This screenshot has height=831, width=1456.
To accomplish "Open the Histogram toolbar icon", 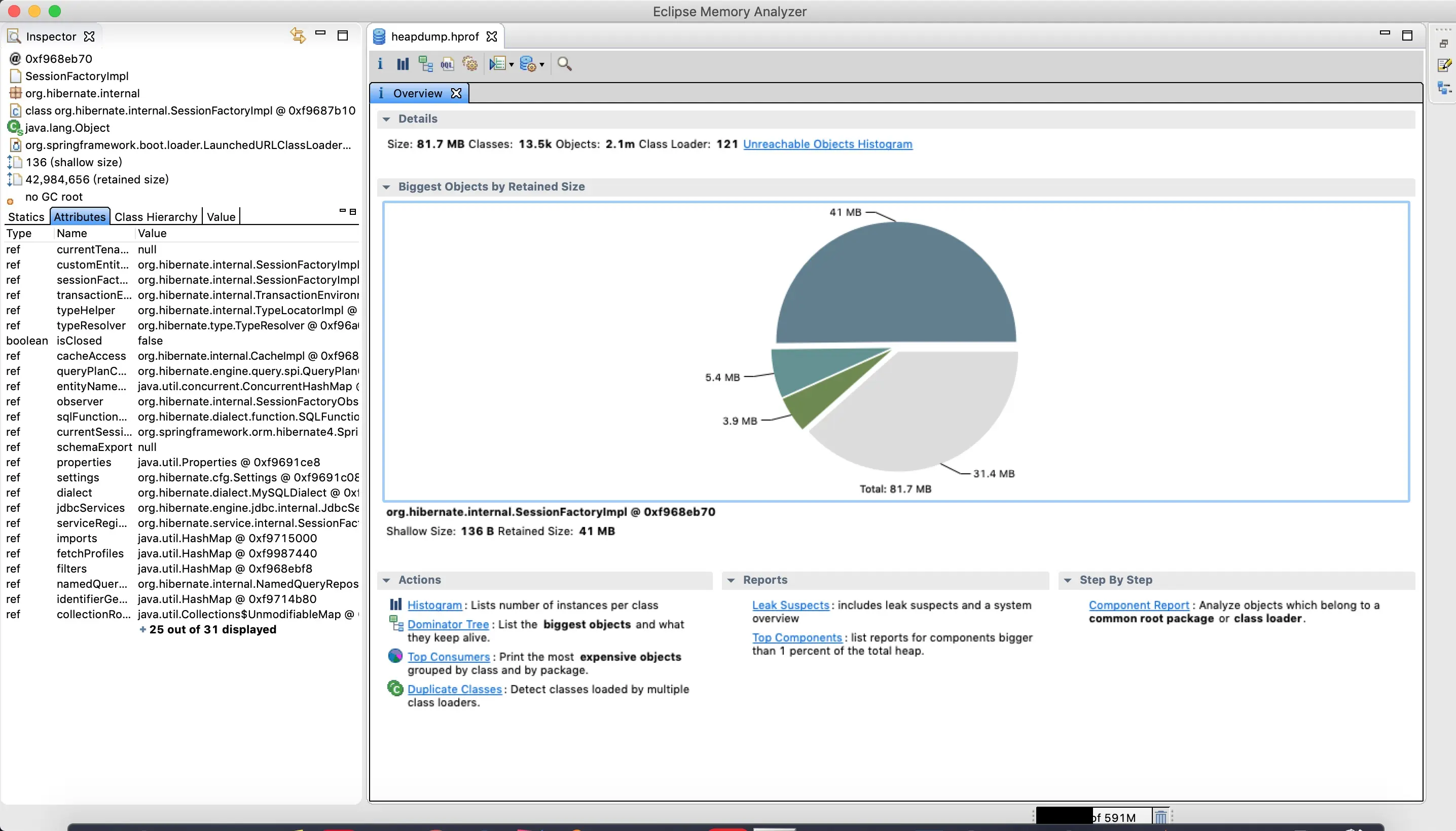I will pyautogui.click(x=403, y=64).
